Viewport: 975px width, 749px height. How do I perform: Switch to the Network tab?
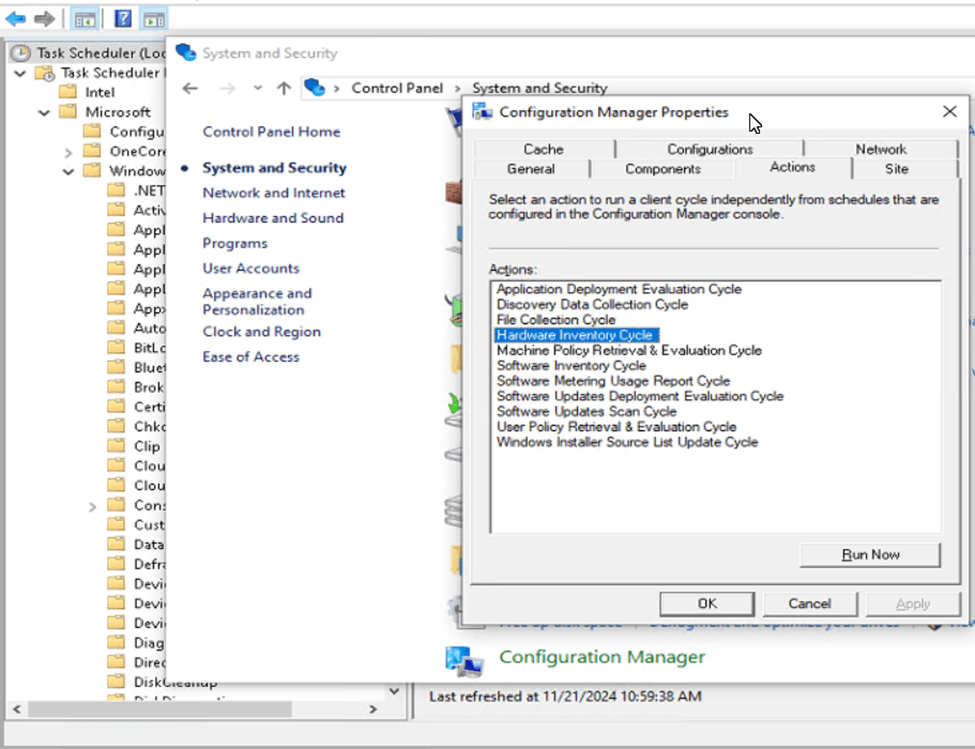880,149
